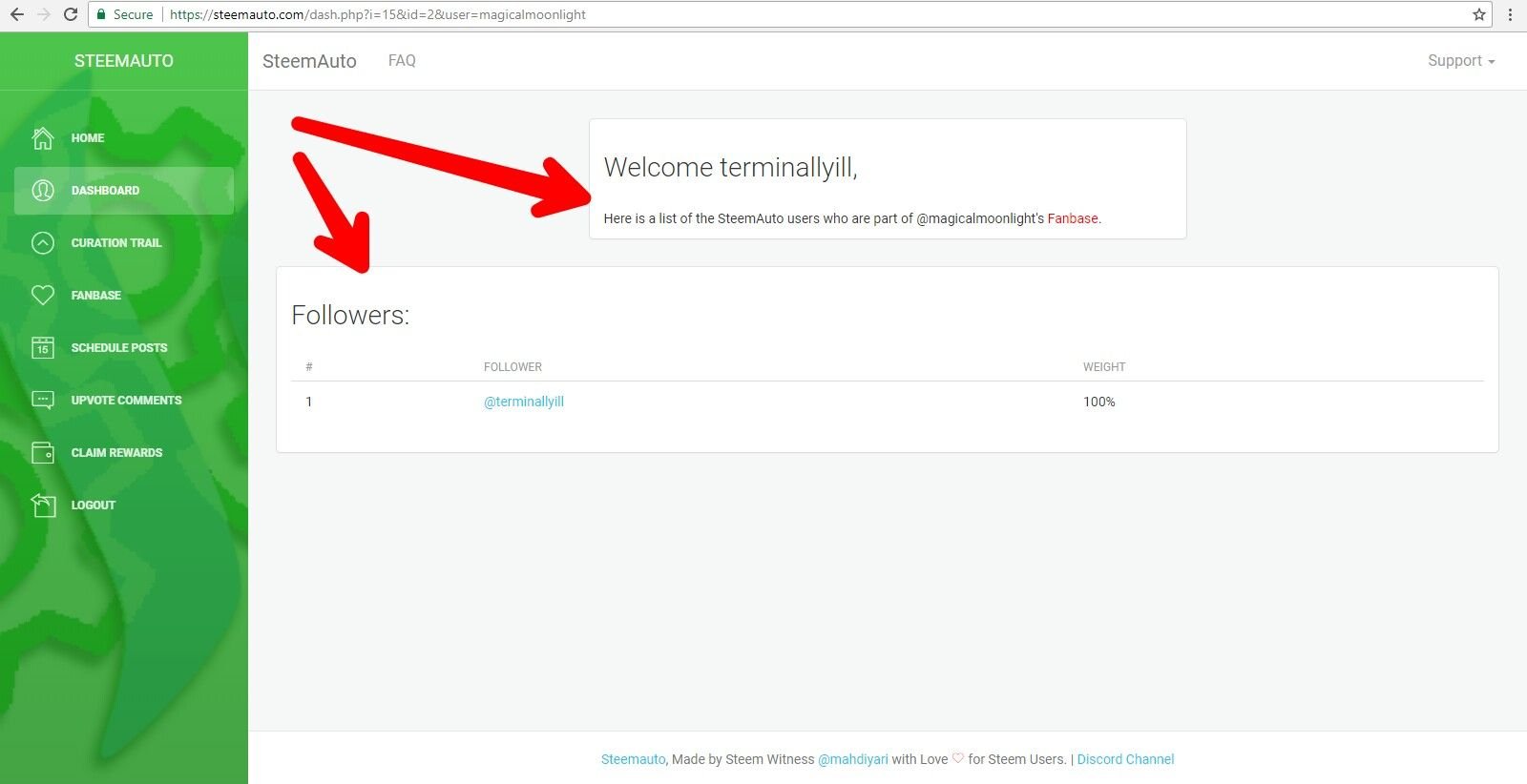Open the @terminallyill follower link
Viewport: 1527px width, 784px height.
click(x=524, y=402)
